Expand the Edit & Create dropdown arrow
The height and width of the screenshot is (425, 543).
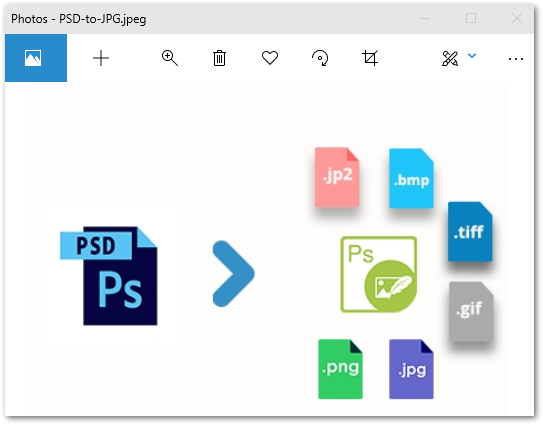pos(472,55)
